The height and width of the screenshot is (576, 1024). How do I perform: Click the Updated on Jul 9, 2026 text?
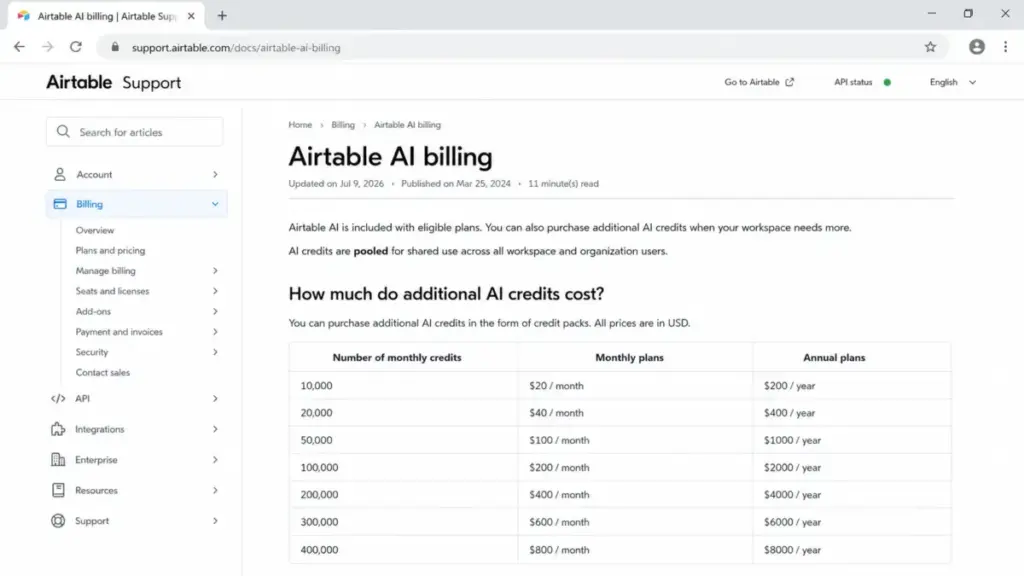point(336,184)
